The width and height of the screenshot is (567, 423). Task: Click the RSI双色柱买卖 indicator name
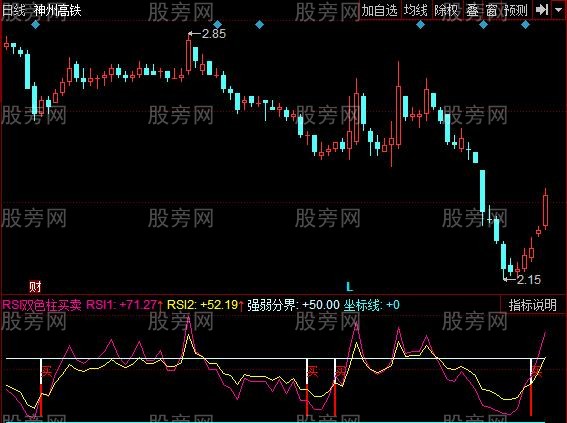(x=42, y=305)
